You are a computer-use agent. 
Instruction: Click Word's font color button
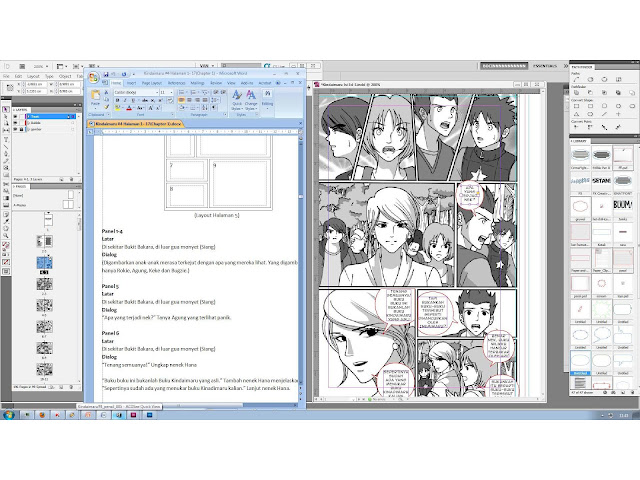[x=129, y=108]
